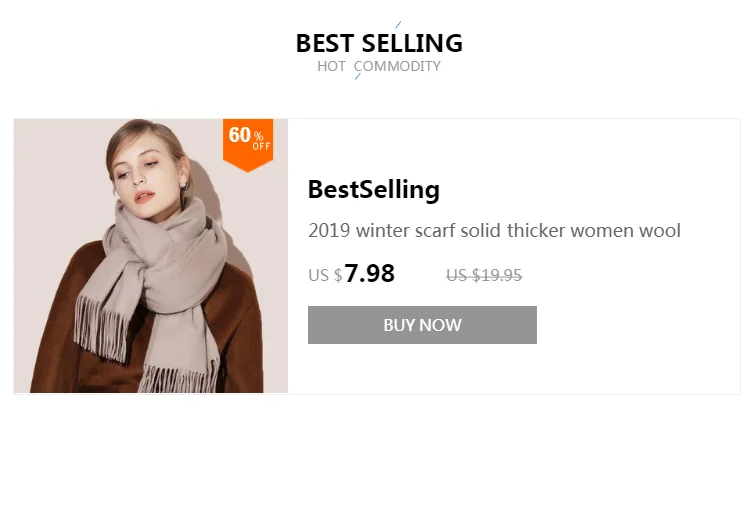Click the blue slash below HOT COMMODITY
This screenshot has height=506, width=750.
[x=358, y=76]
